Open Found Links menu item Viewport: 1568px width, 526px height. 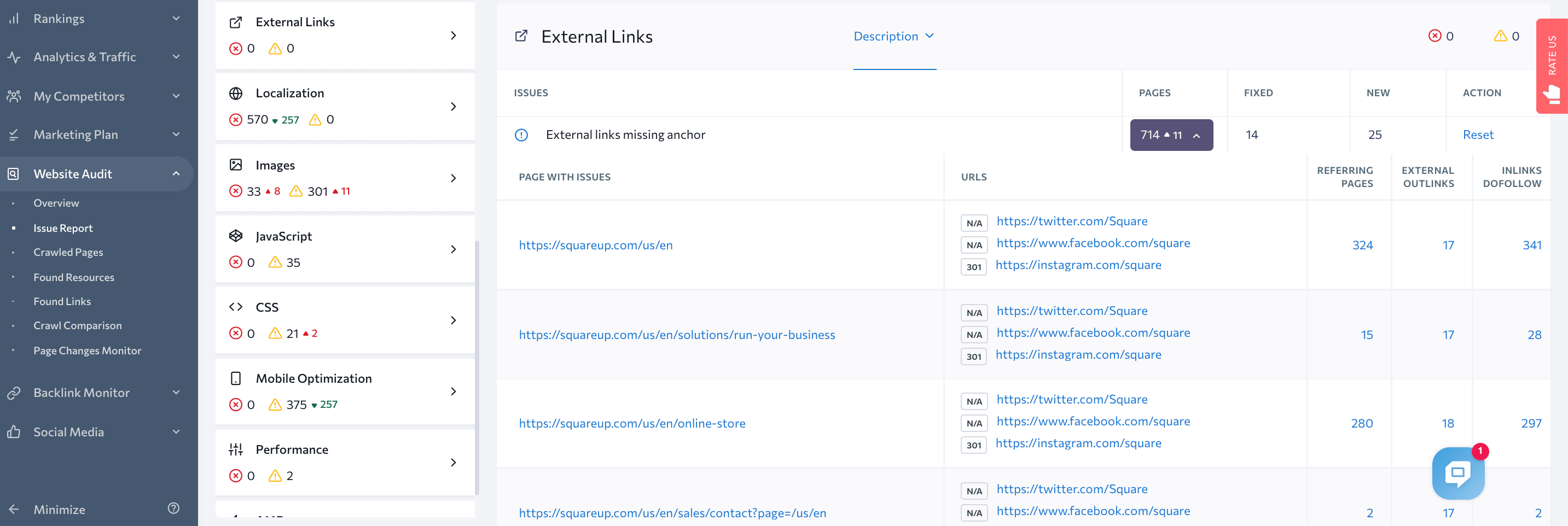(62, 302)
